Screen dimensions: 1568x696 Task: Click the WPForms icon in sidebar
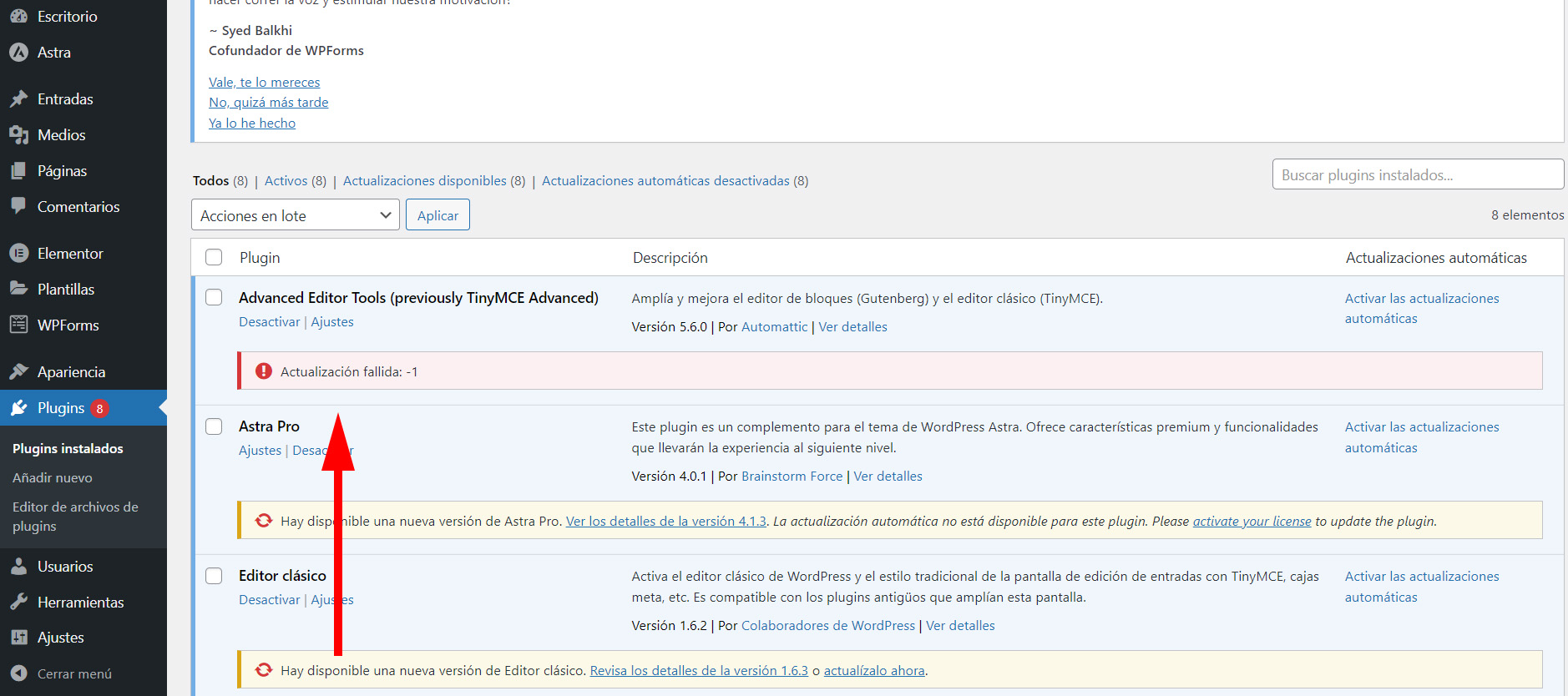[x=18, y=325]
